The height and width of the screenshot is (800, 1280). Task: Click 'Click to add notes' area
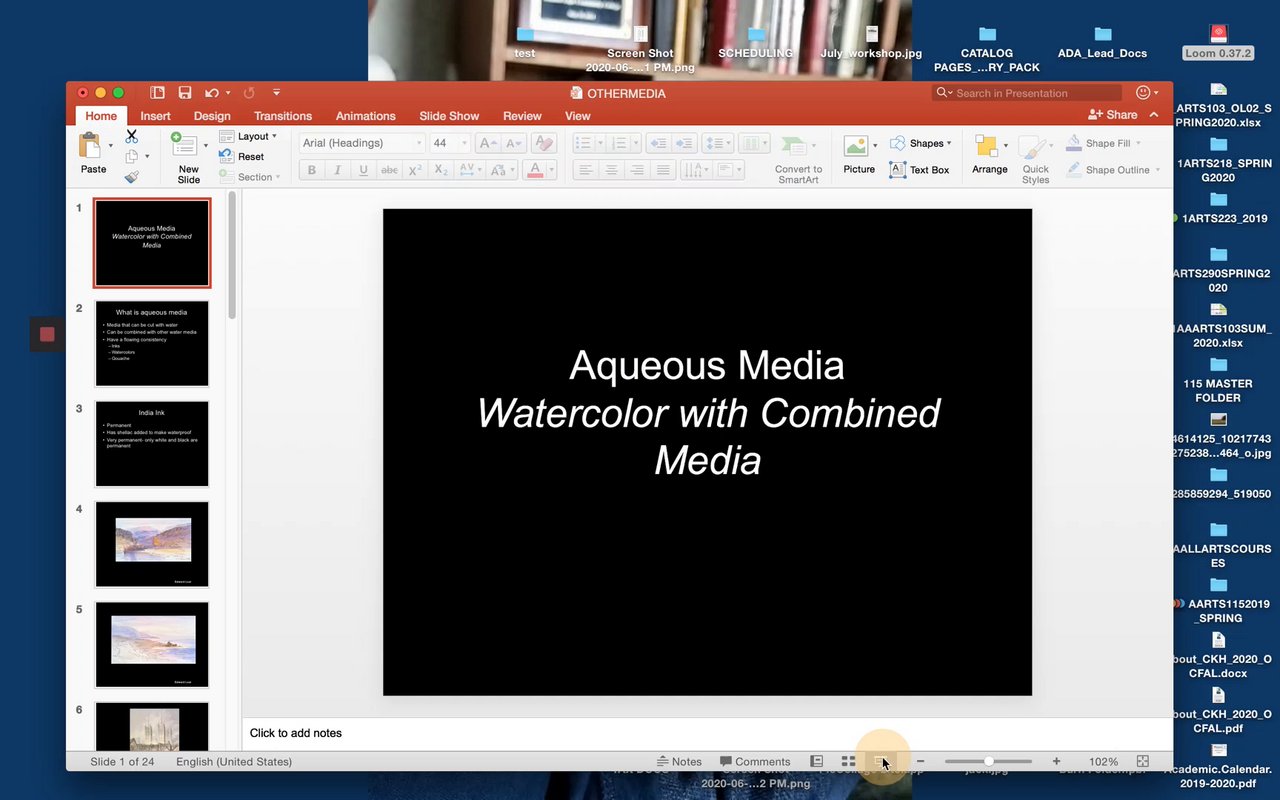[706, 733]
